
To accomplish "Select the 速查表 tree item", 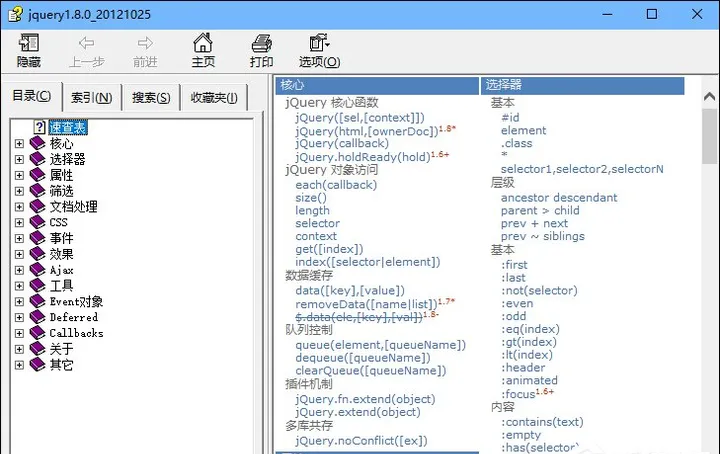I will coord(68,127).
